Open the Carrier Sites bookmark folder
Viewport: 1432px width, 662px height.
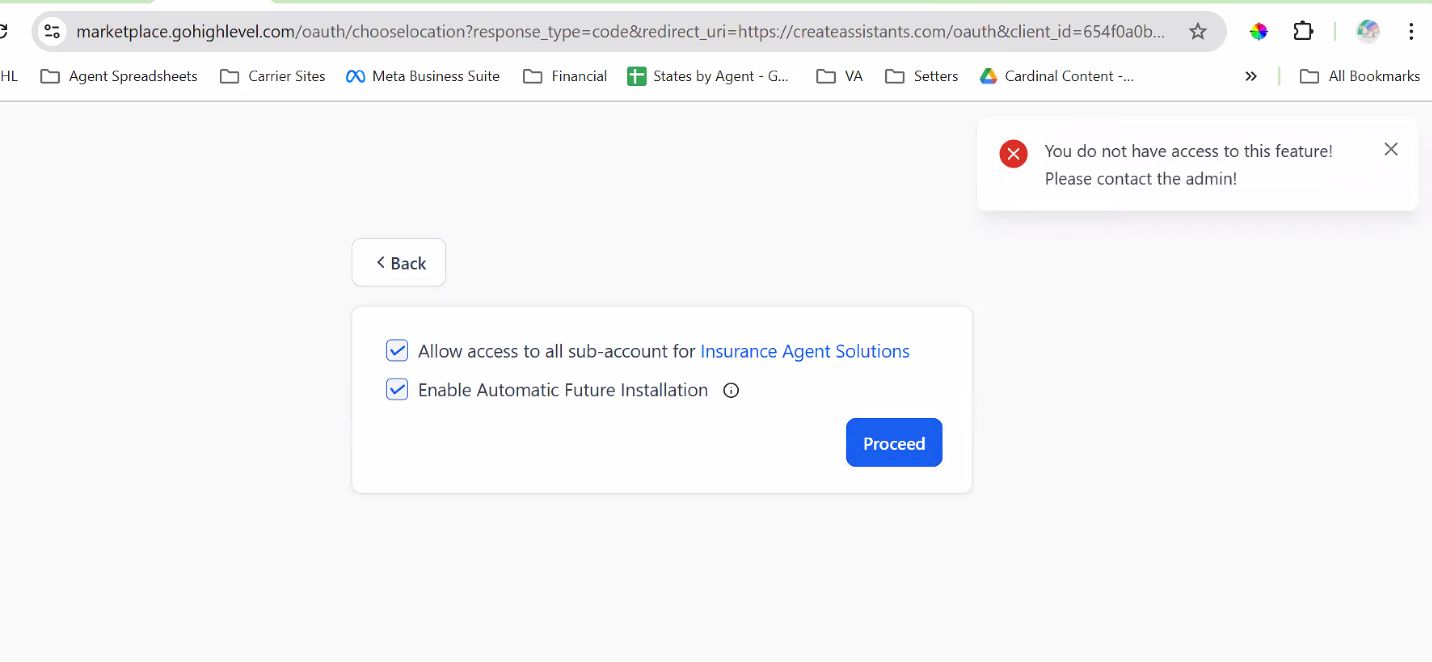click(x=273, y=76)
